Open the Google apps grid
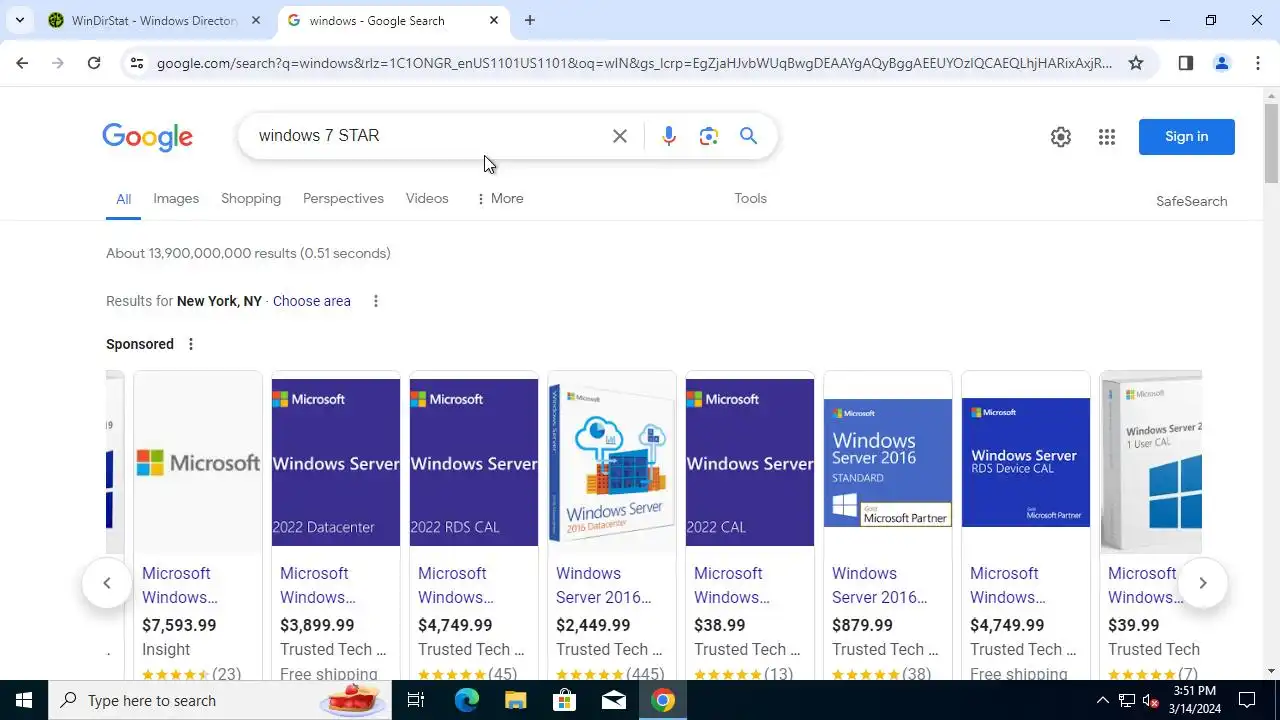The image size is (1280, 720). click(x=1107, y=137)
